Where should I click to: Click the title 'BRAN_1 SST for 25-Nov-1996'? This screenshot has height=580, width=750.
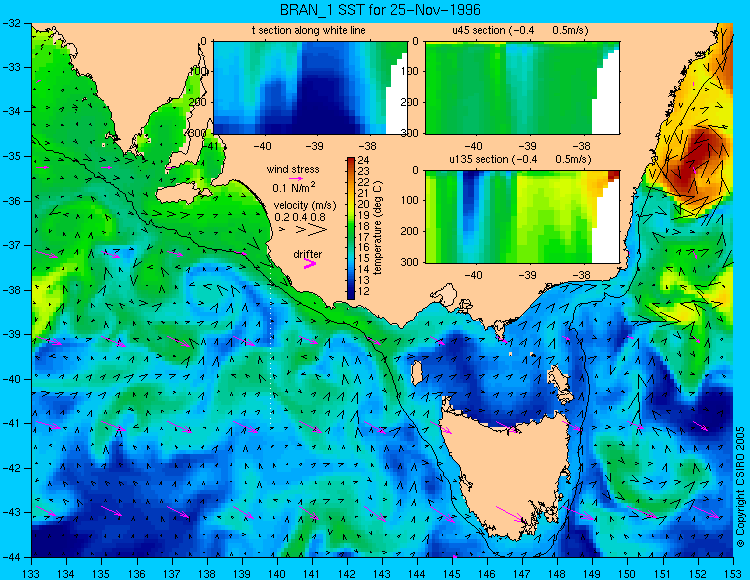380,10
